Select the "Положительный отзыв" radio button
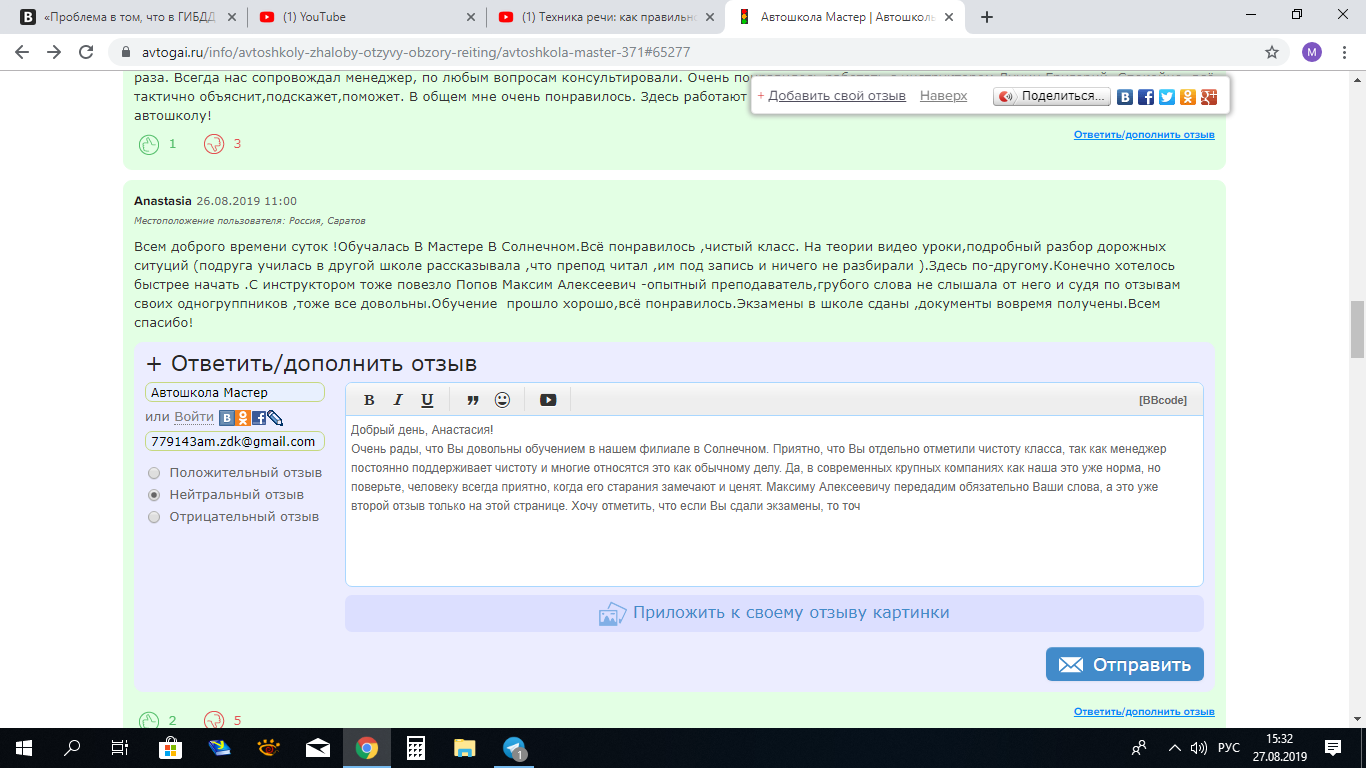1366x768 pixels. tap(154, 473)
